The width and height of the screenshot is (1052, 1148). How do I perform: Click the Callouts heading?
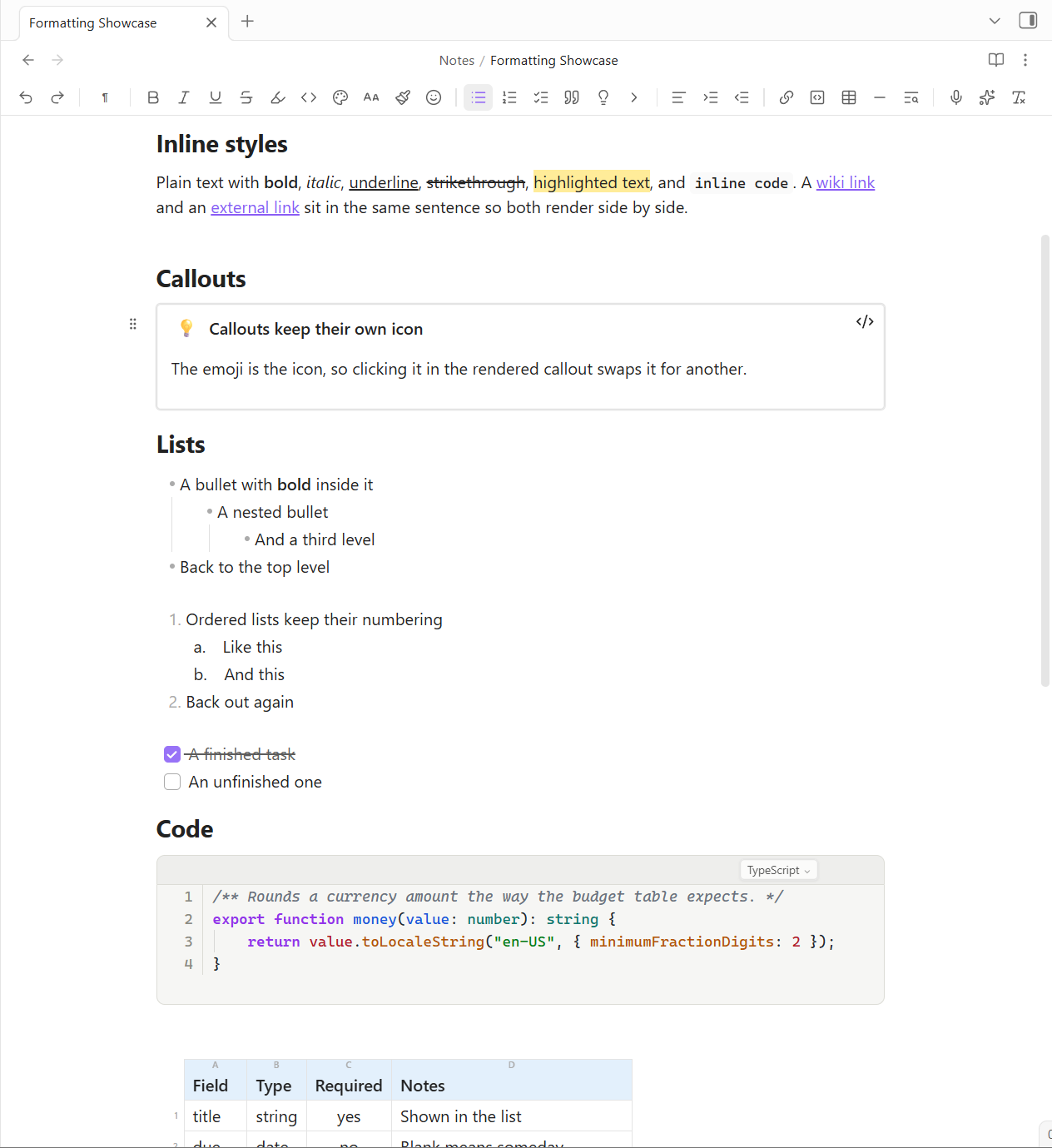point(201,279)
